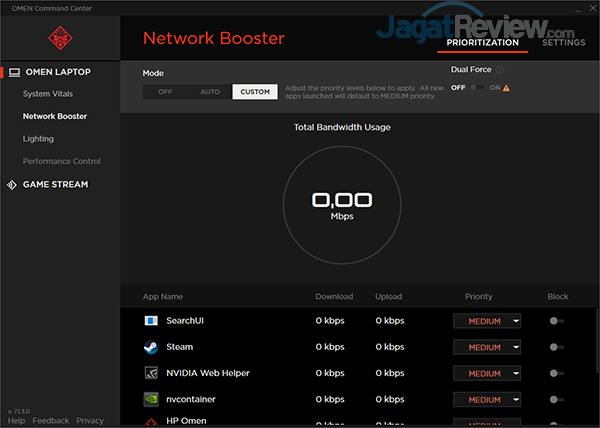Switch to the Settings tab
Viewport: 600px width, 428px height.
(564, 42)
